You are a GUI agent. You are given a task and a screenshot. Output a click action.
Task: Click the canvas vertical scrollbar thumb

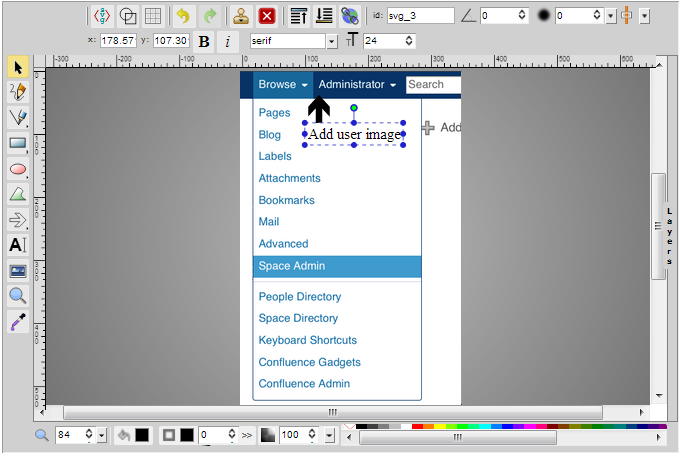click(x=658, y=226)
